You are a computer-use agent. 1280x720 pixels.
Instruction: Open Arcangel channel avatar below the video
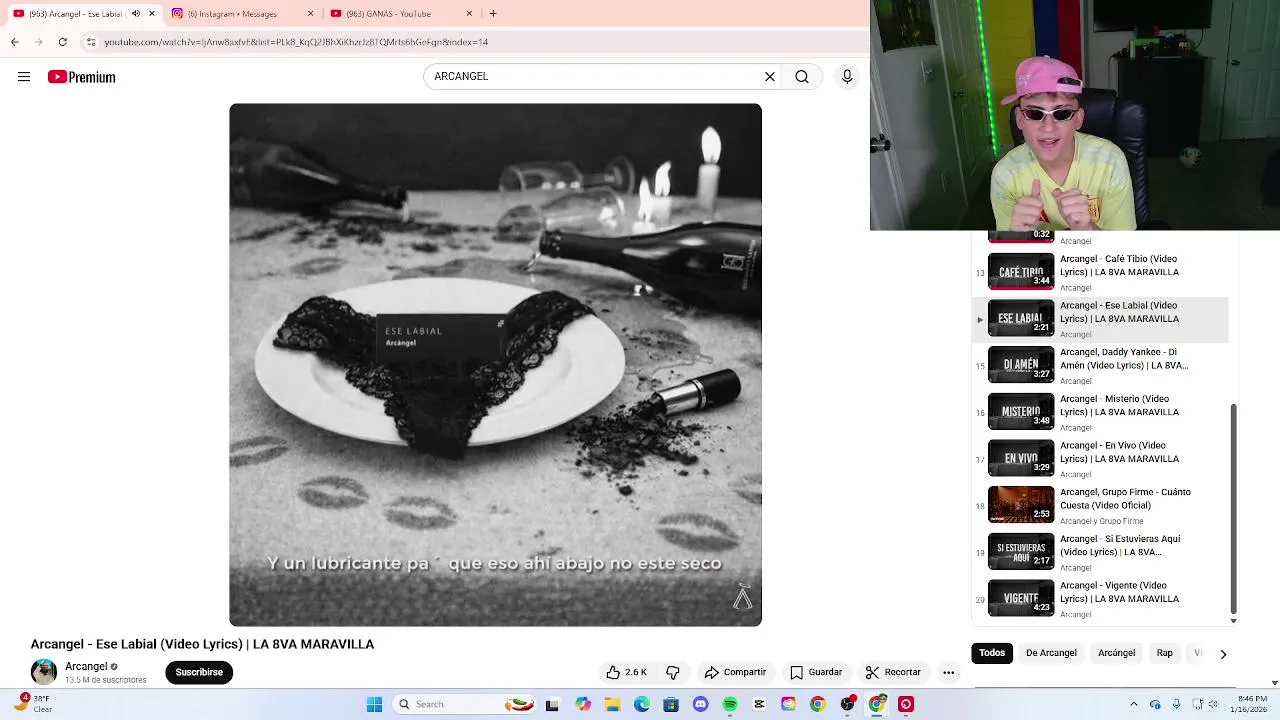tap(44, 672)
